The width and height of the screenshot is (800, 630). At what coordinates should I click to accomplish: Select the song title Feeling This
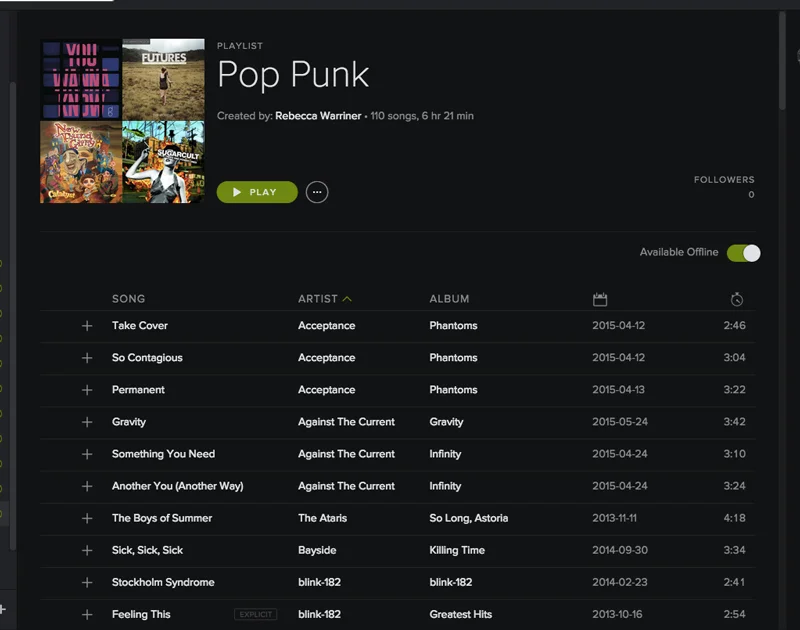[141, 615]
